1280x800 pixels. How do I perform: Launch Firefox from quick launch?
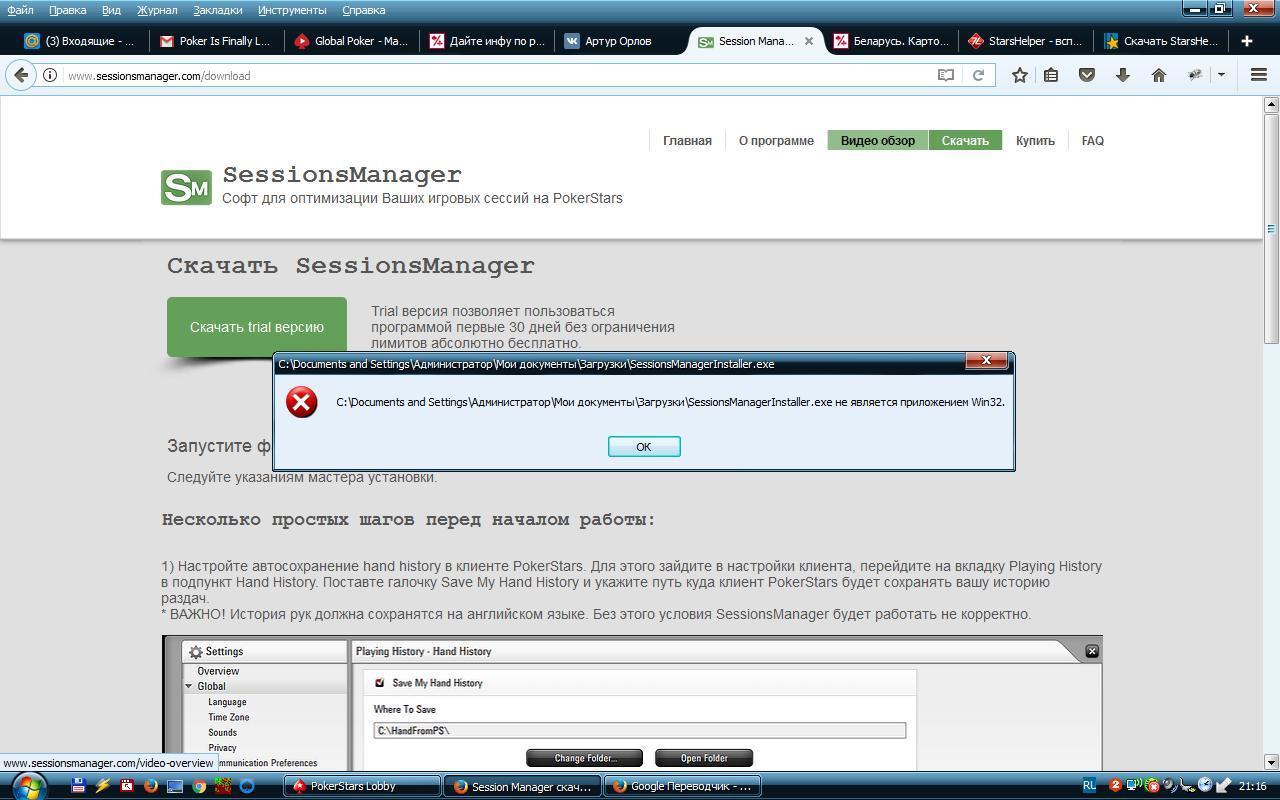151,786
